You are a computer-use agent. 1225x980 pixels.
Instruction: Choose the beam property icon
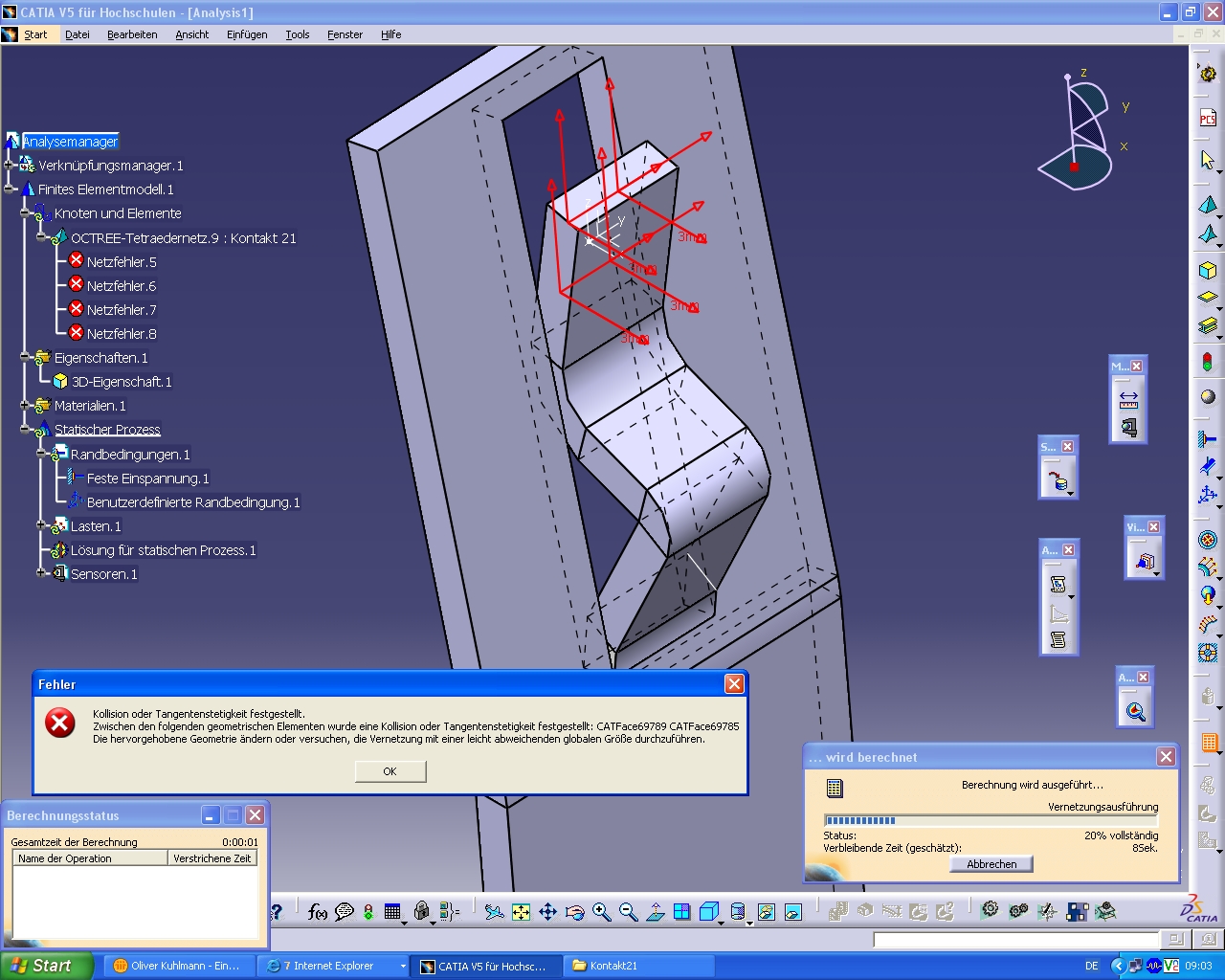[1208, 326]
